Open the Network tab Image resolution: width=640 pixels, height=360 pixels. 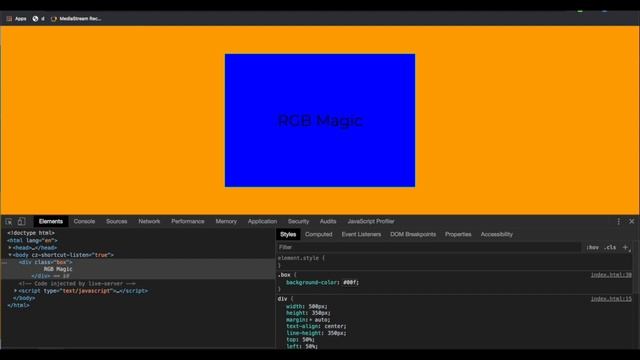(x=149, y=221)
